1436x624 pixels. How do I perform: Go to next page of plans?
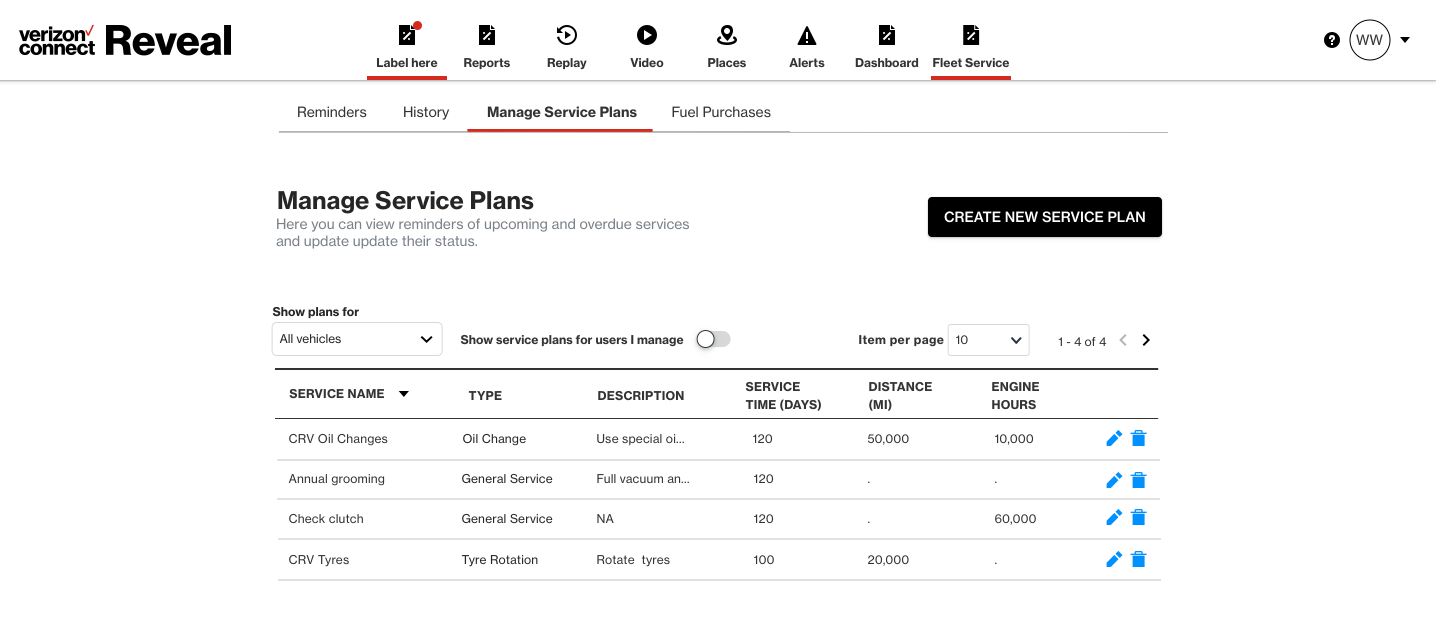[x=1146, y=340]
